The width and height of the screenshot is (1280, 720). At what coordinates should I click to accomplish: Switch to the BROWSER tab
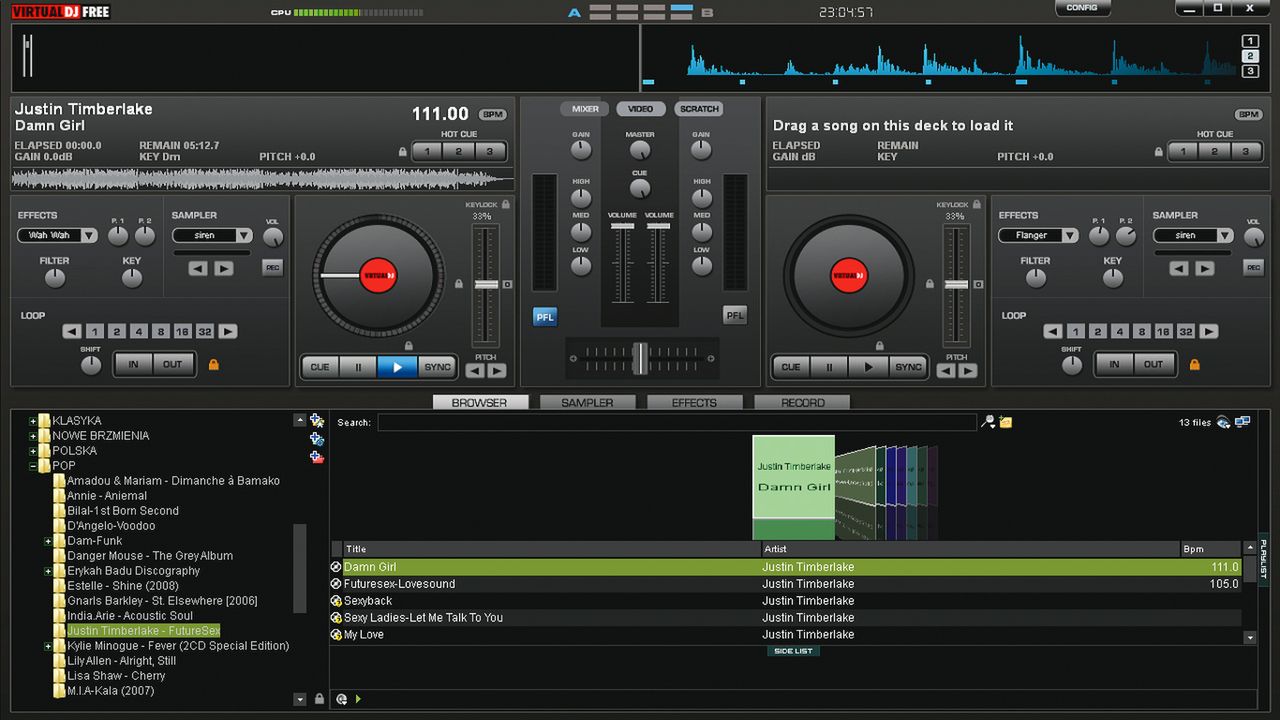[x=480, y=402]
